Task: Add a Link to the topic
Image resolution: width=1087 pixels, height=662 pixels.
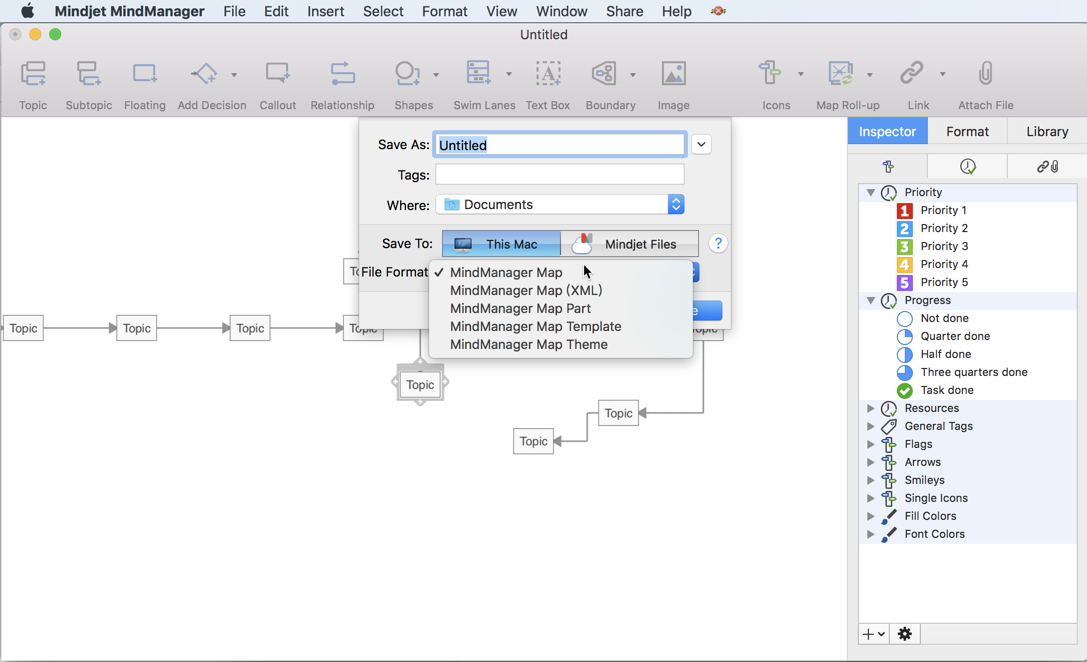Action: click(912, 73)
